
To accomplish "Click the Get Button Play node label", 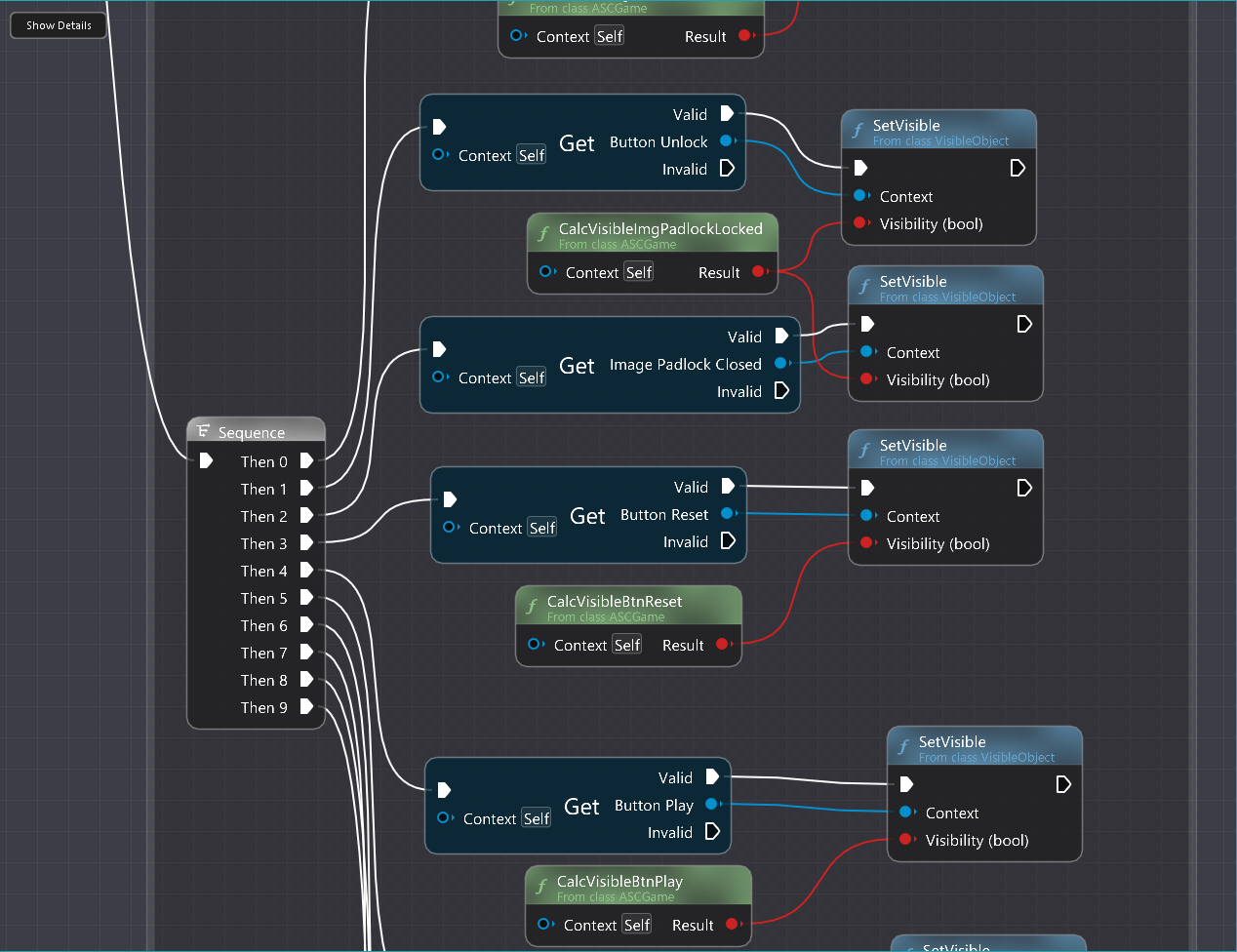I will 581,807.
